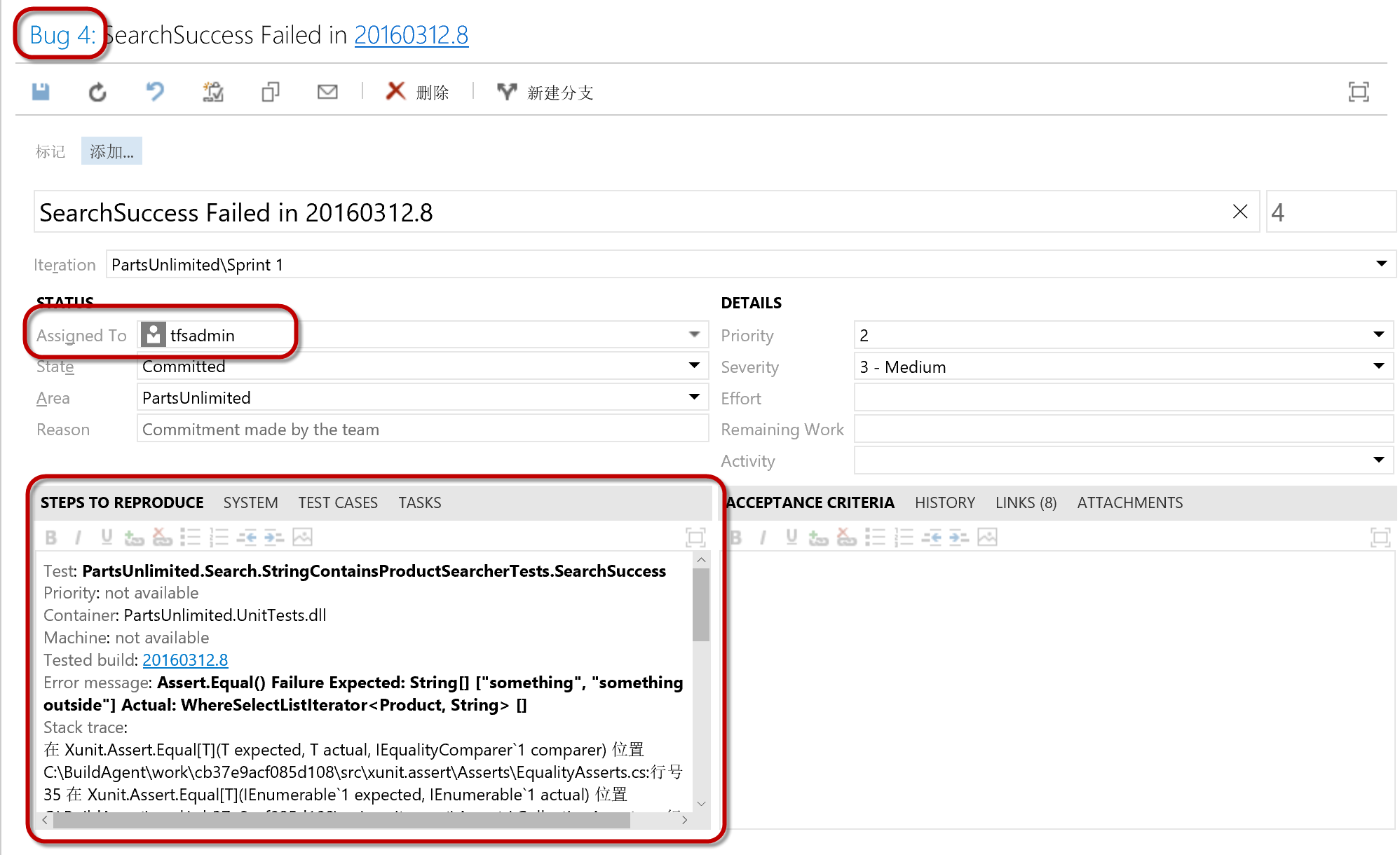Apply underline in Acceptance Criteria editor
The height and width of the screenshot is (855, 1400).
coord(791,538)
